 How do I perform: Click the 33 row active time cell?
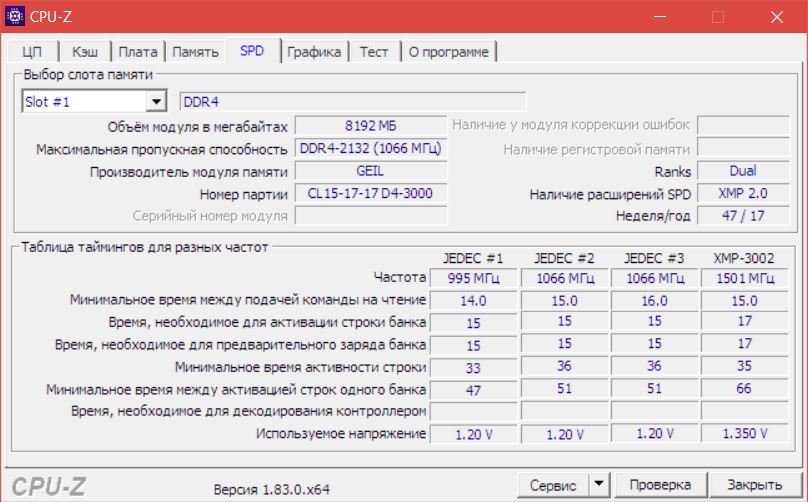click(x=474, y=368)
